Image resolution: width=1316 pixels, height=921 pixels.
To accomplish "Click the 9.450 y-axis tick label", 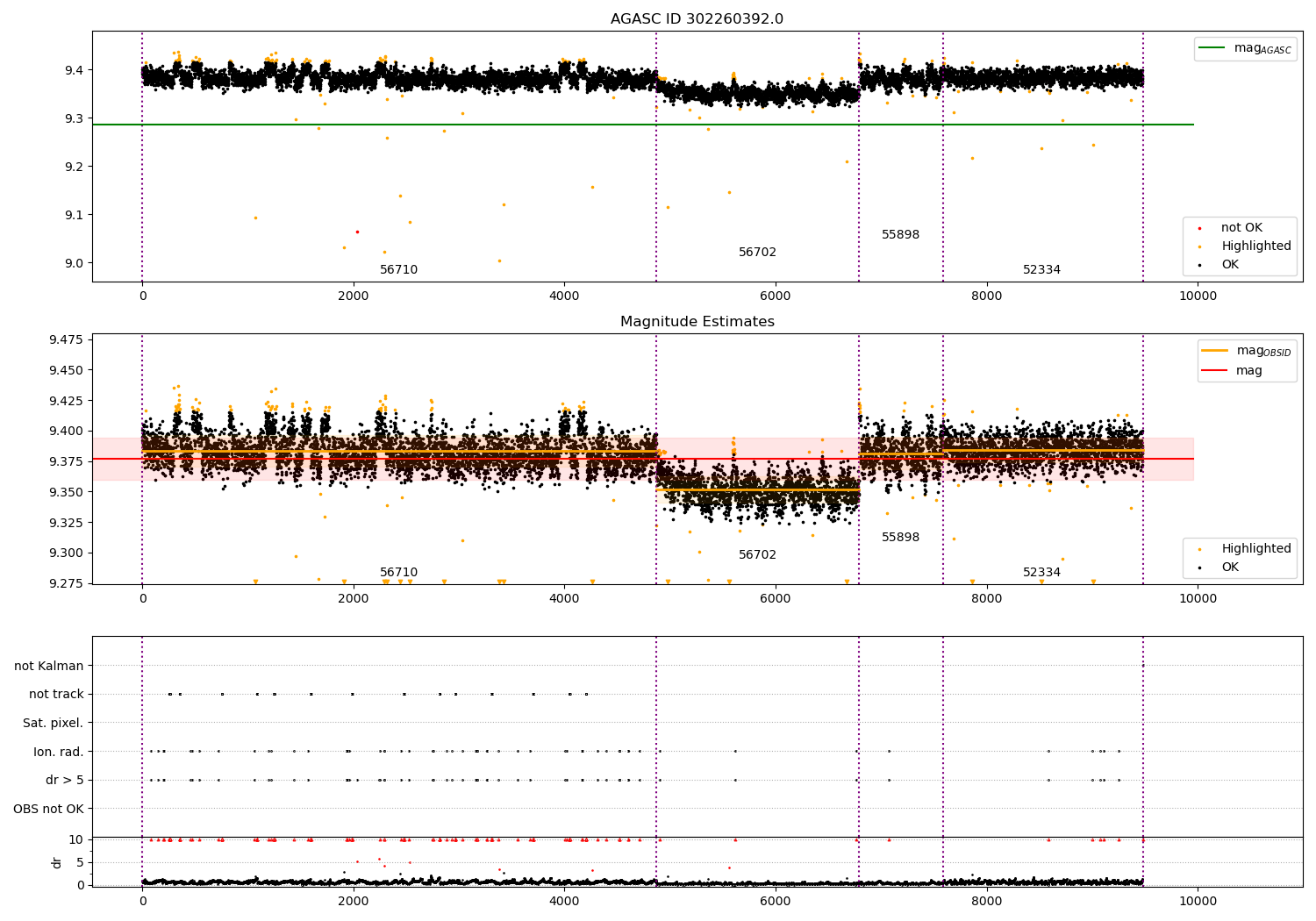I will pyautogui.click(x=66, y=370).
